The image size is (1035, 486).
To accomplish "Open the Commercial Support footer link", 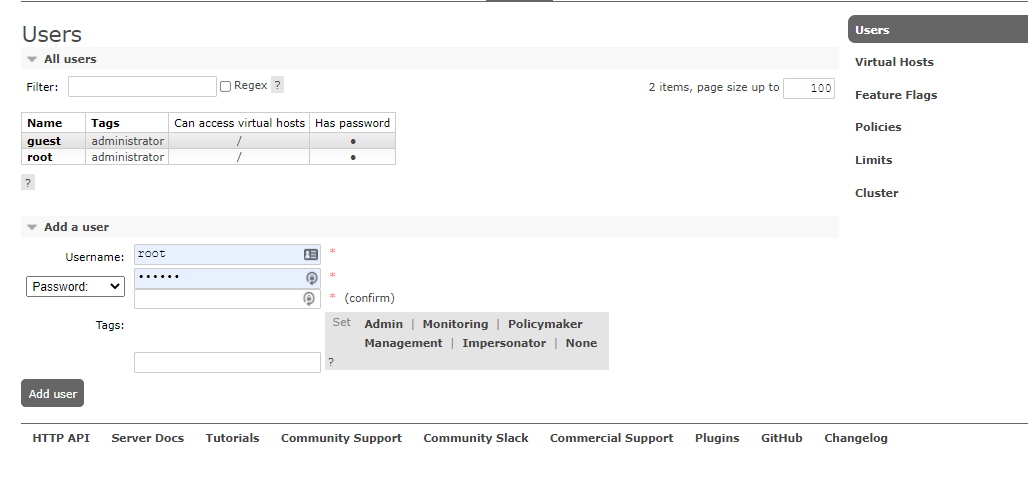I will (611, 438).
